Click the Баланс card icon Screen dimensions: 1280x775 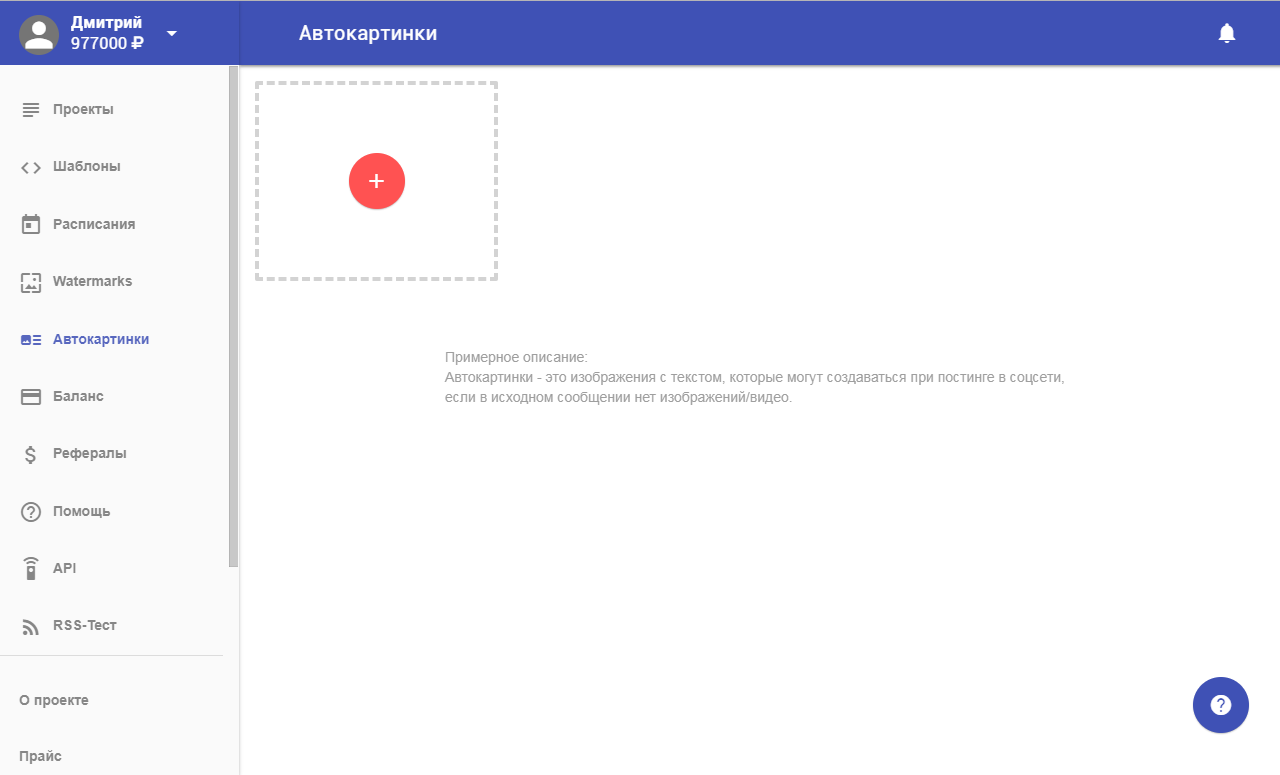31,397
